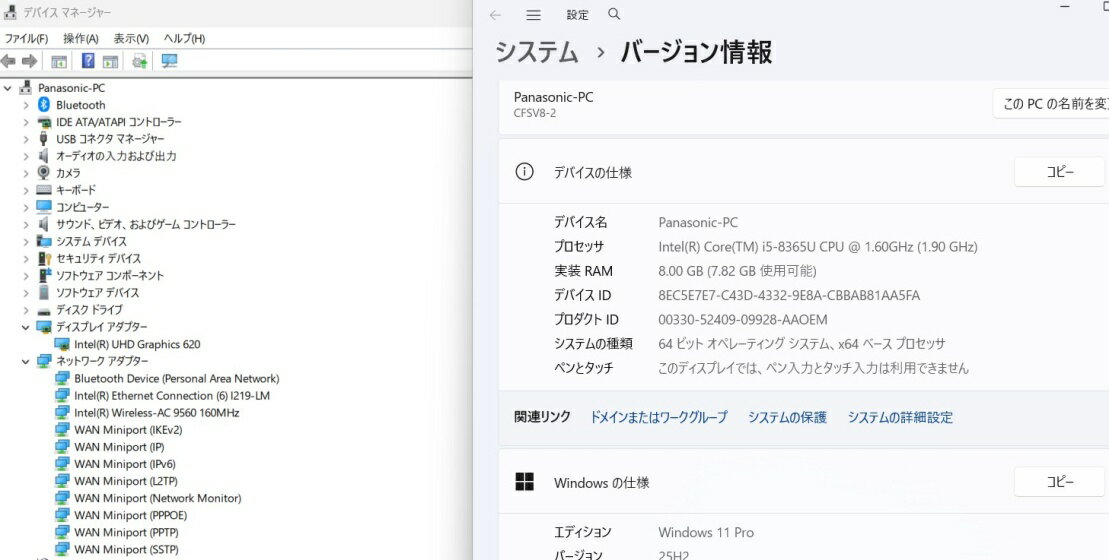The height and width of the screenshot is (560, 1109).
Task: Open the 操作(A) menu
Action: pos(80,38)
